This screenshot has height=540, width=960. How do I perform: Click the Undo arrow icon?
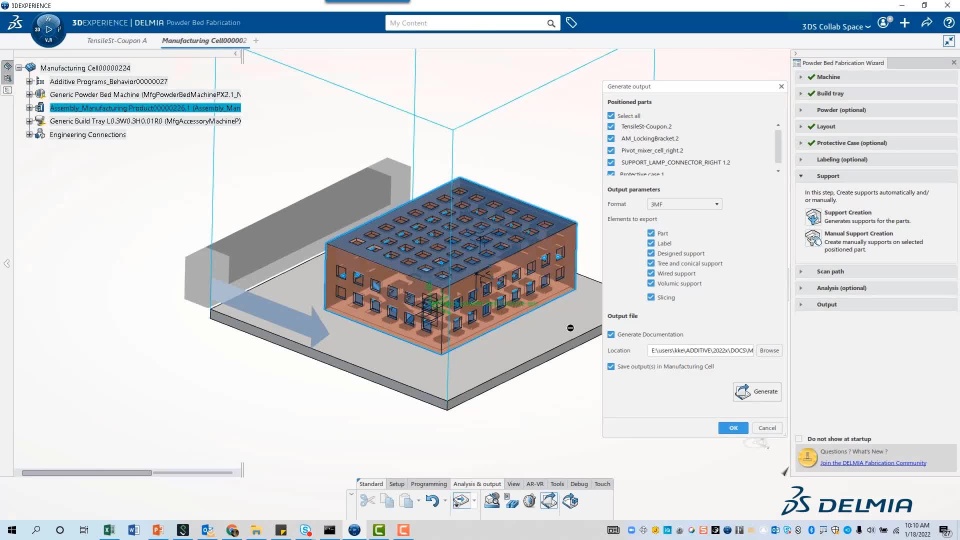(432, 501)
